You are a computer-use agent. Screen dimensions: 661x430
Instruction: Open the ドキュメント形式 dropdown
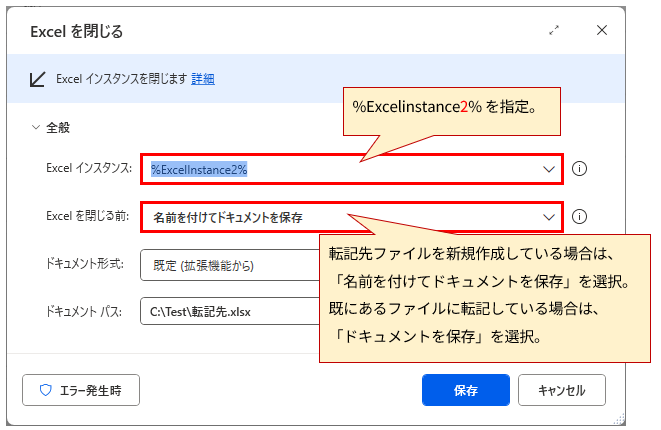click(230, 265)
